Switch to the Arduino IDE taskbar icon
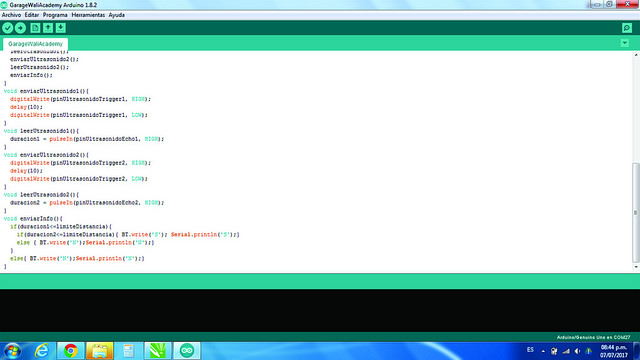This screenshot has height=360, width=640. click(187, 351)
